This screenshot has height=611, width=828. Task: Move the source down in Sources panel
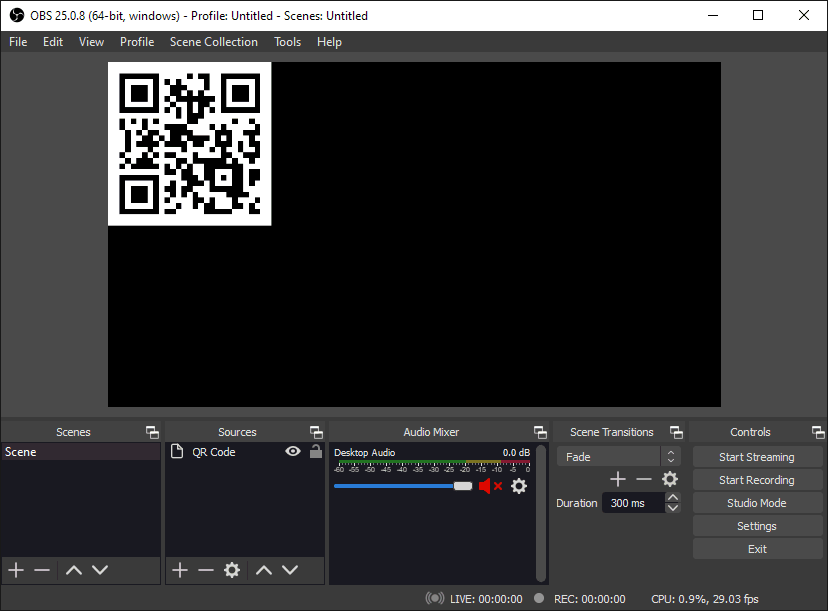coord(290,570)
